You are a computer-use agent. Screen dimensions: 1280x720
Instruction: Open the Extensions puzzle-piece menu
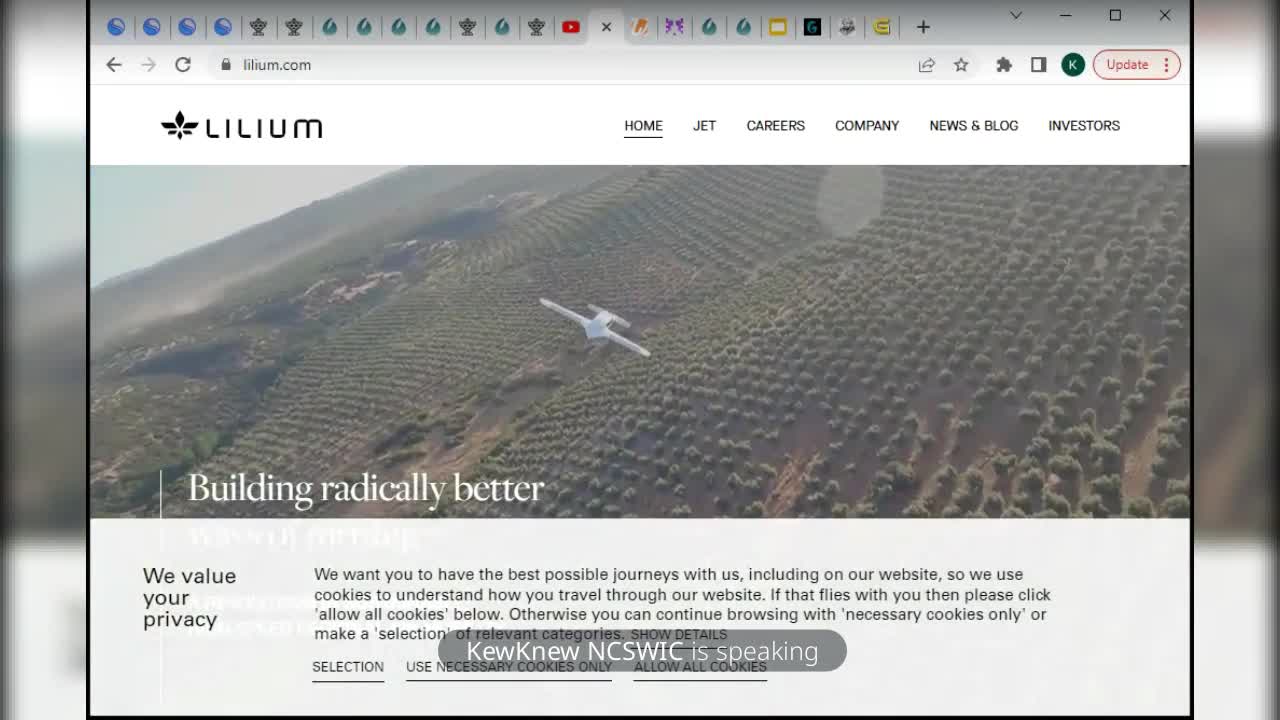click(1004, 65)
